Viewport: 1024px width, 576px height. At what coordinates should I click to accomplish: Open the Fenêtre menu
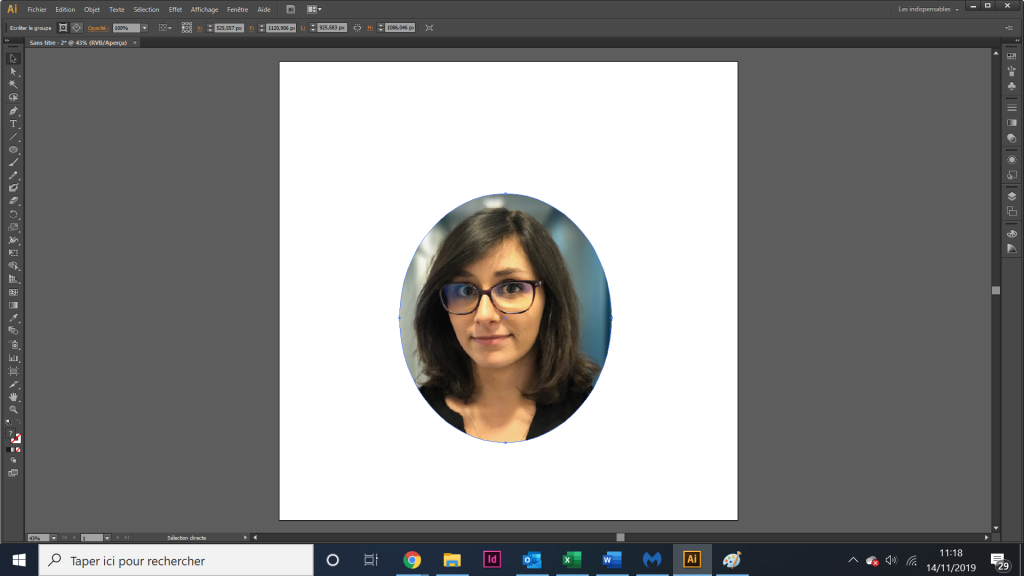click(237, 9)
